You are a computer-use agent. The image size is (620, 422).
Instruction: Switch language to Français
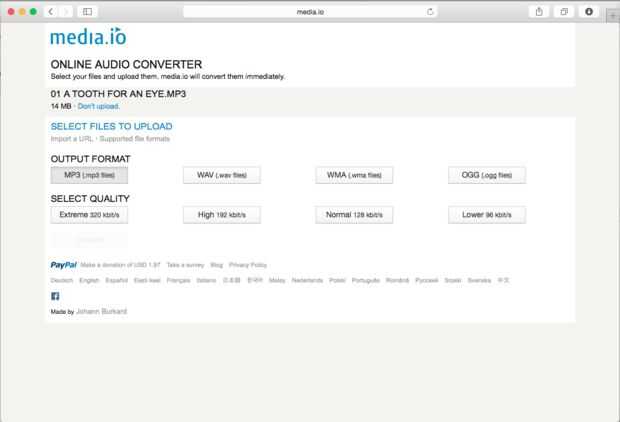click(178, 280)
